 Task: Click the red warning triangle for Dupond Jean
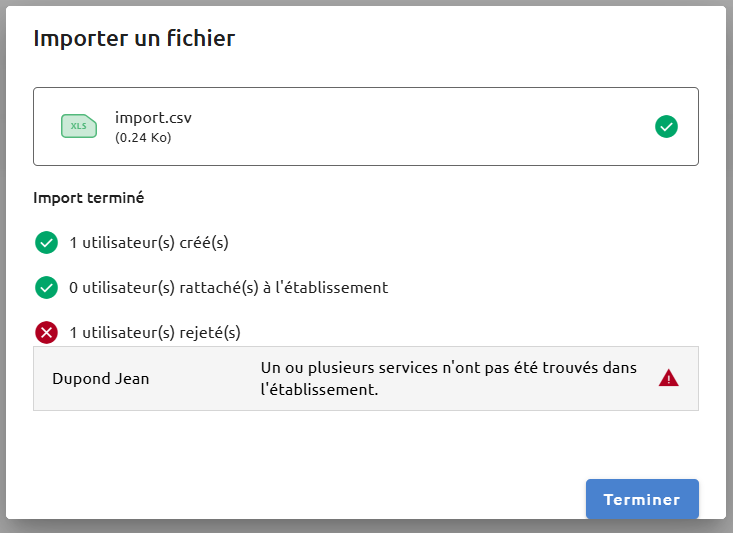point(668,378)
